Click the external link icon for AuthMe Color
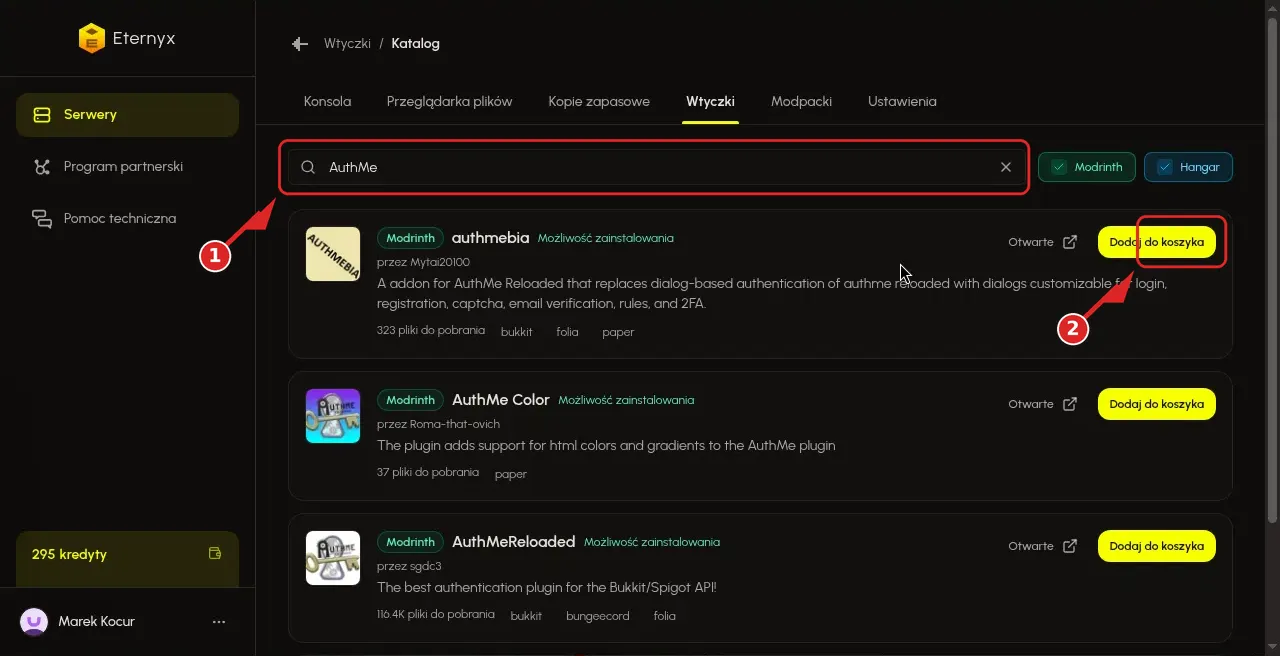The height and width of the screenshot is (656, 1280). coord(1070,404)
